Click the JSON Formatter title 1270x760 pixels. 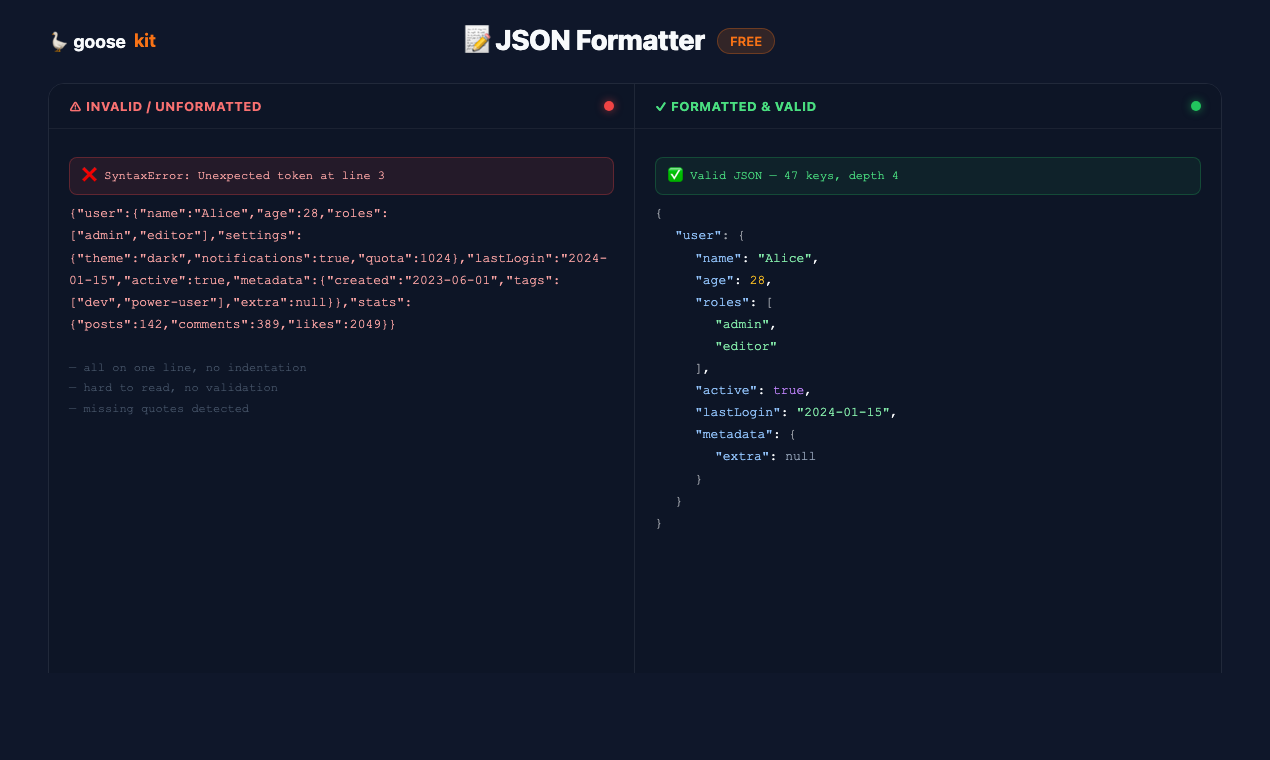600,40
